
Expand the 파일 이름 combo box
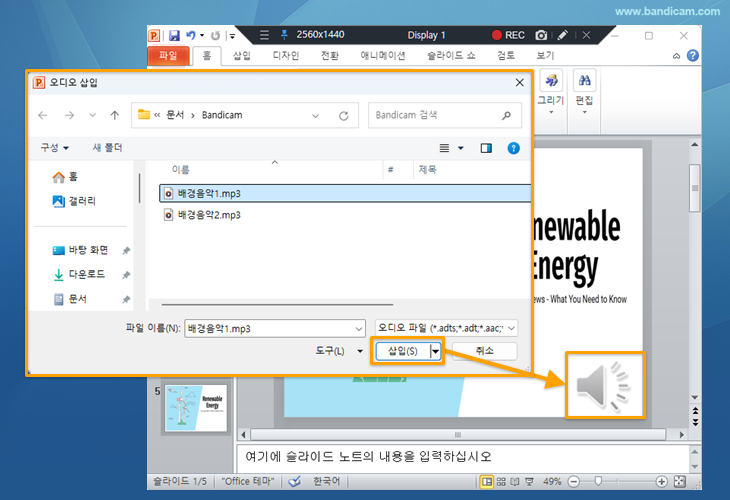359,329
